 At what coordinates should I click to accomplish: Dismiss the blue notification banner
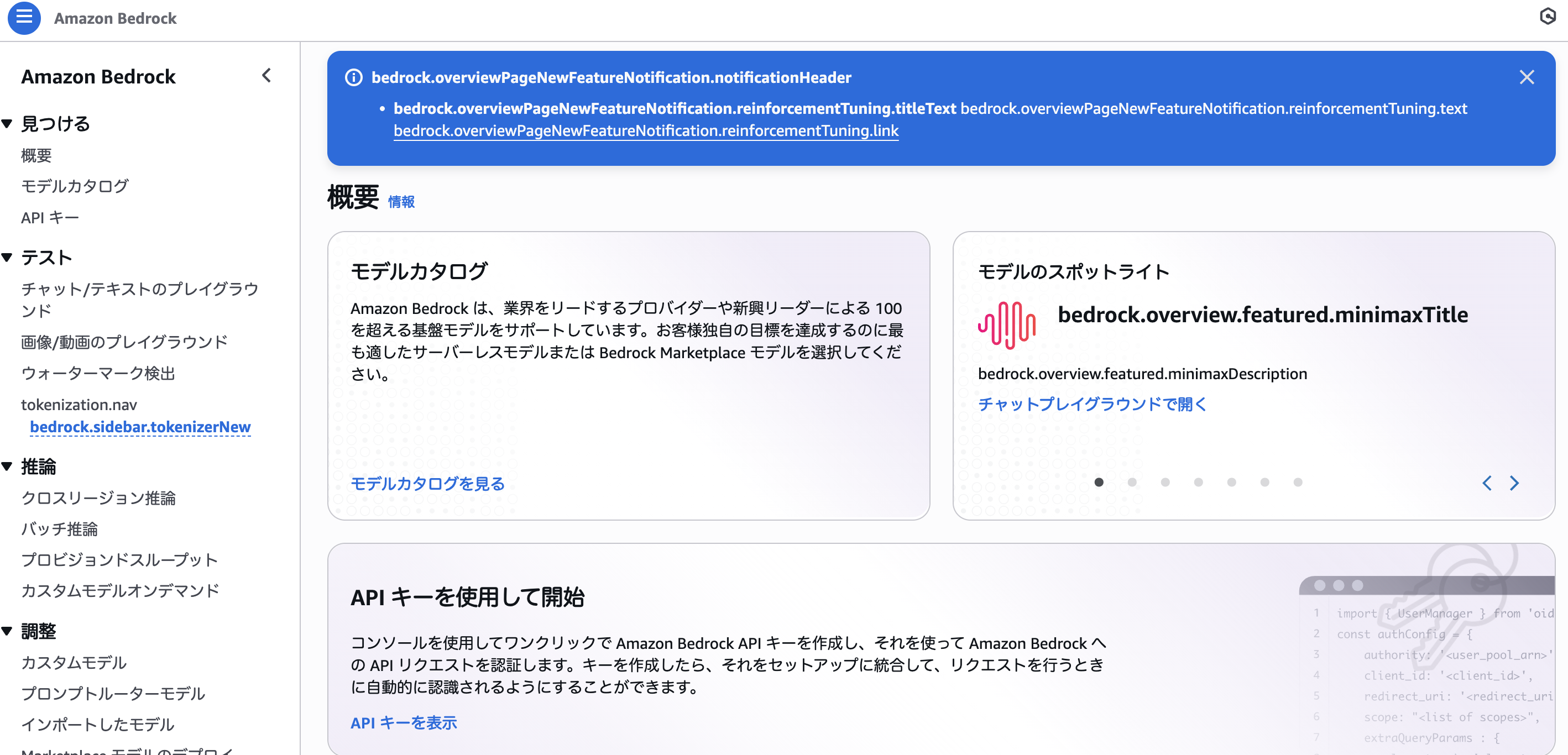(x=1528, y=77)
